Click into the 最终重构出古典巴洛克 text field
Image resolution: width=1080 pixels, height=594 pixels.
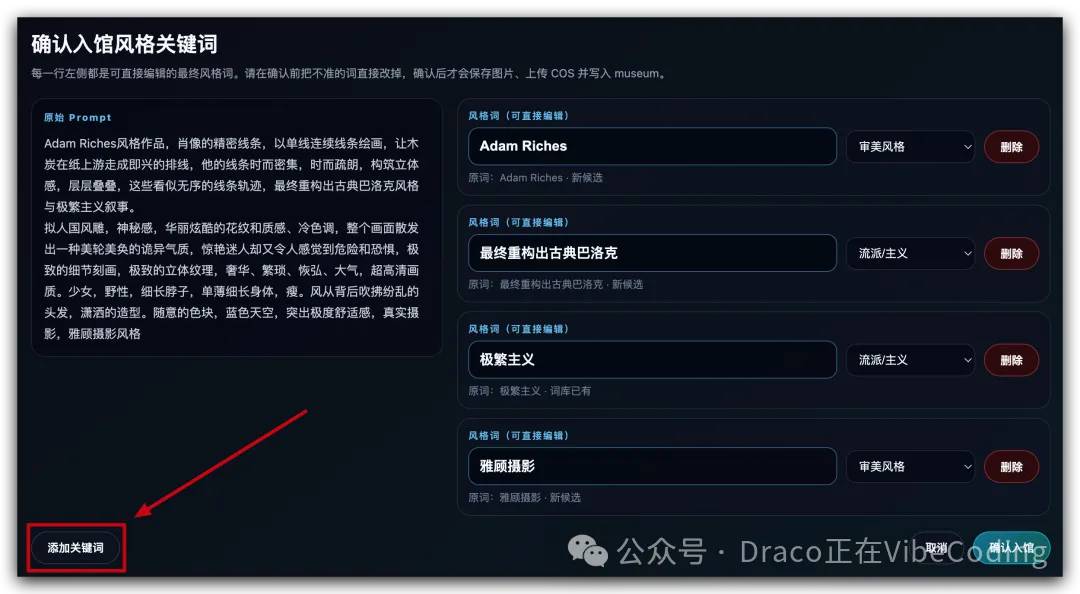coord(652,253)
